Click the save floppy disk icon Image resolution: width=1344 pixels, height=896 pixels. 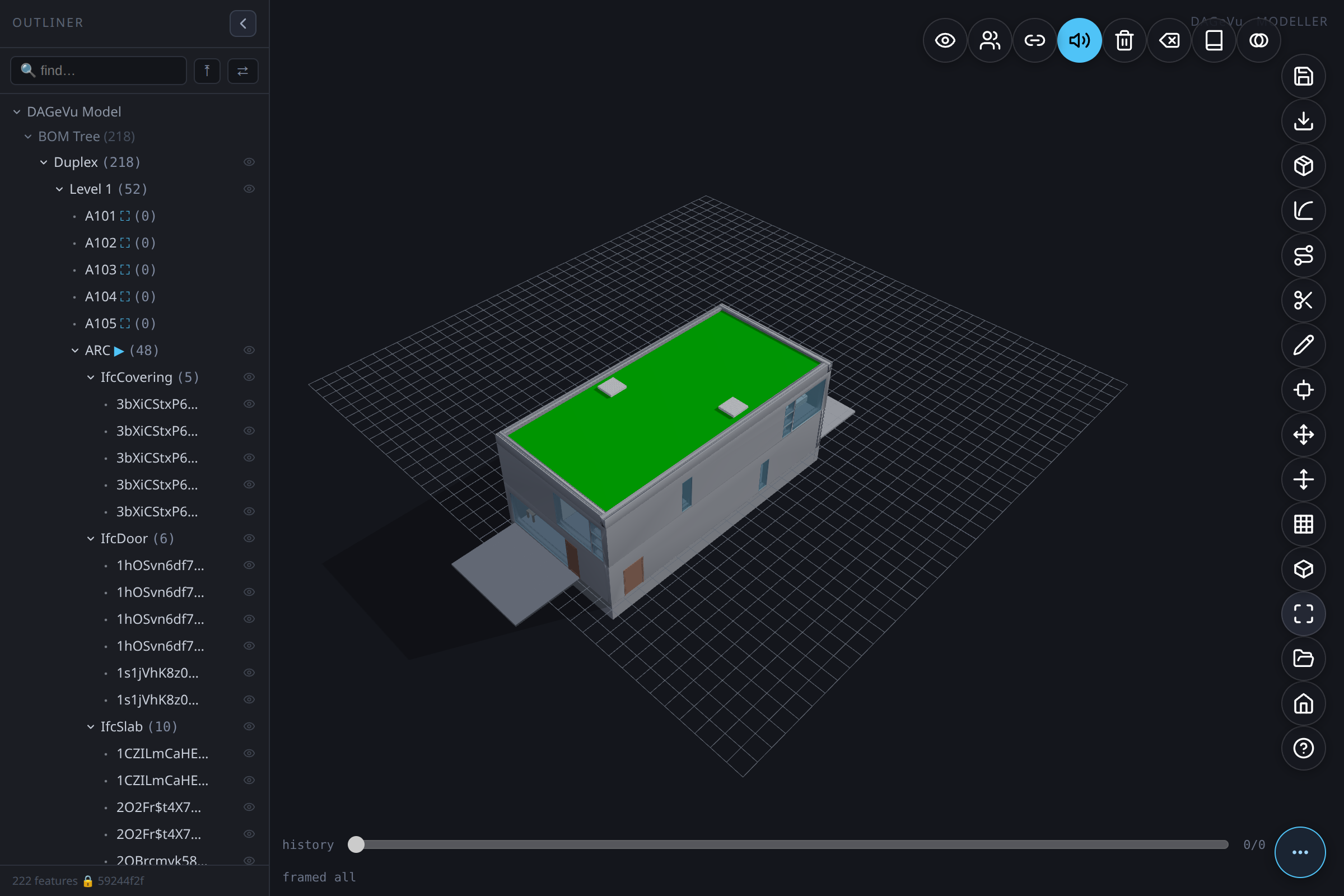1304,77
